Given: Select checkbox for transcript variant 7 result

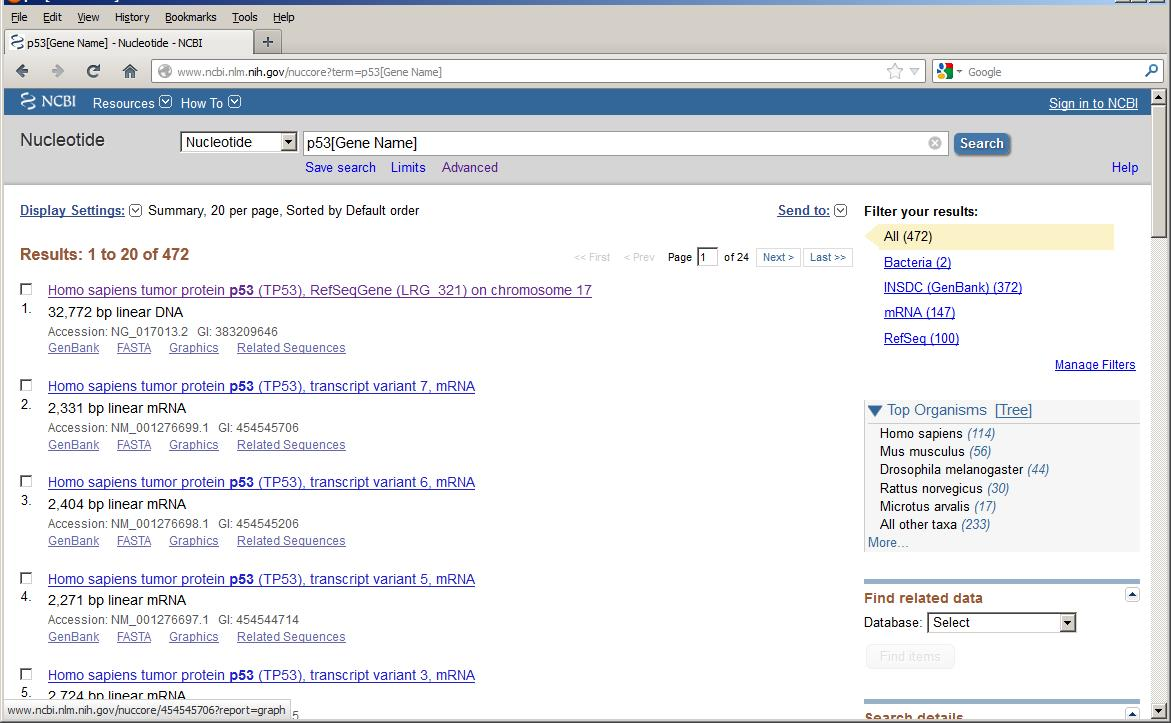Looking at the screenshot, I should coord(26,385).
